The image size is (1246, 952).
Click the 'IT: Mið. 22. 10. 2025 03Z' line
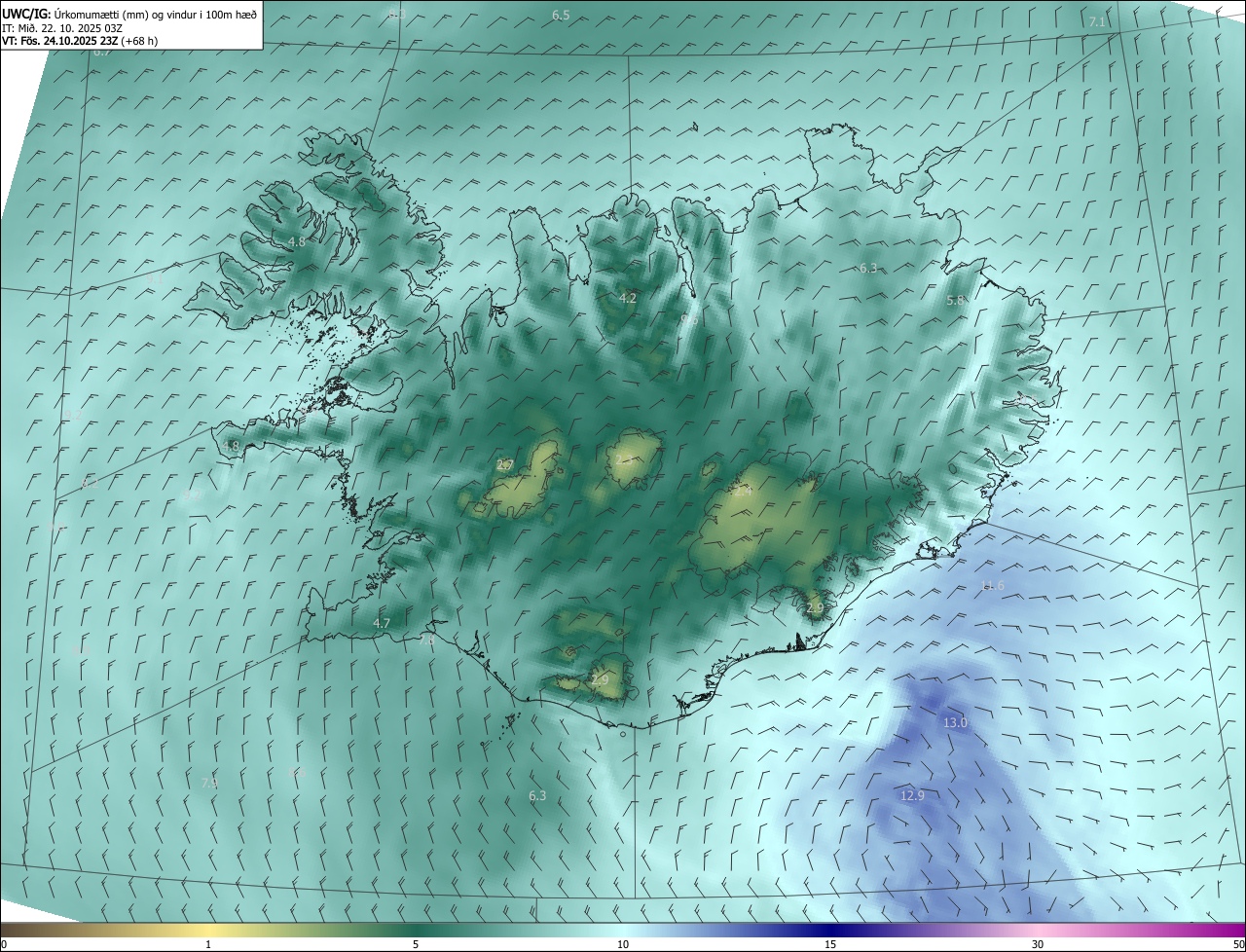[62, 27]
